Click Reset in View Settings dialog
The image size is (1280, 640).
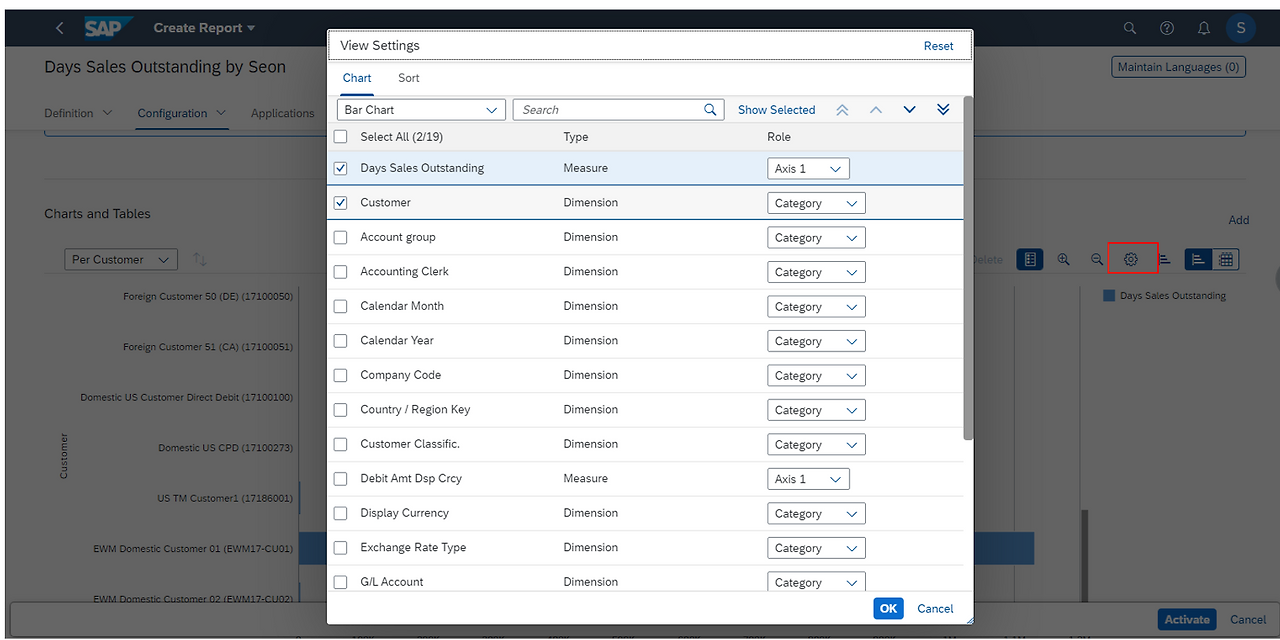point(938,46)
